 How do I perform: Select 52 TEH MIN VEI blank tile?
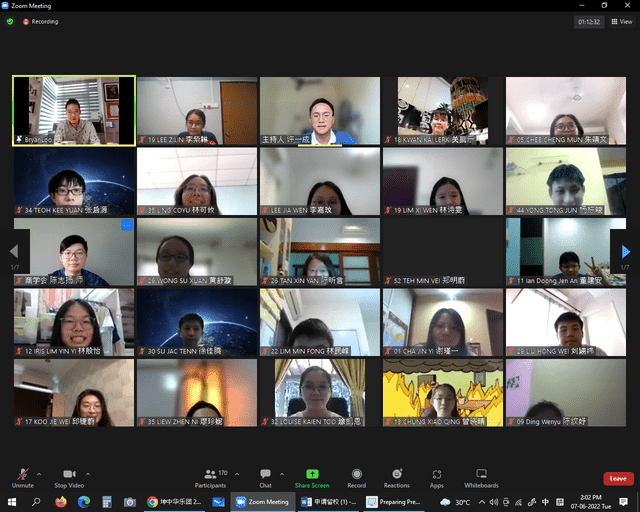[x=443, y=252]
